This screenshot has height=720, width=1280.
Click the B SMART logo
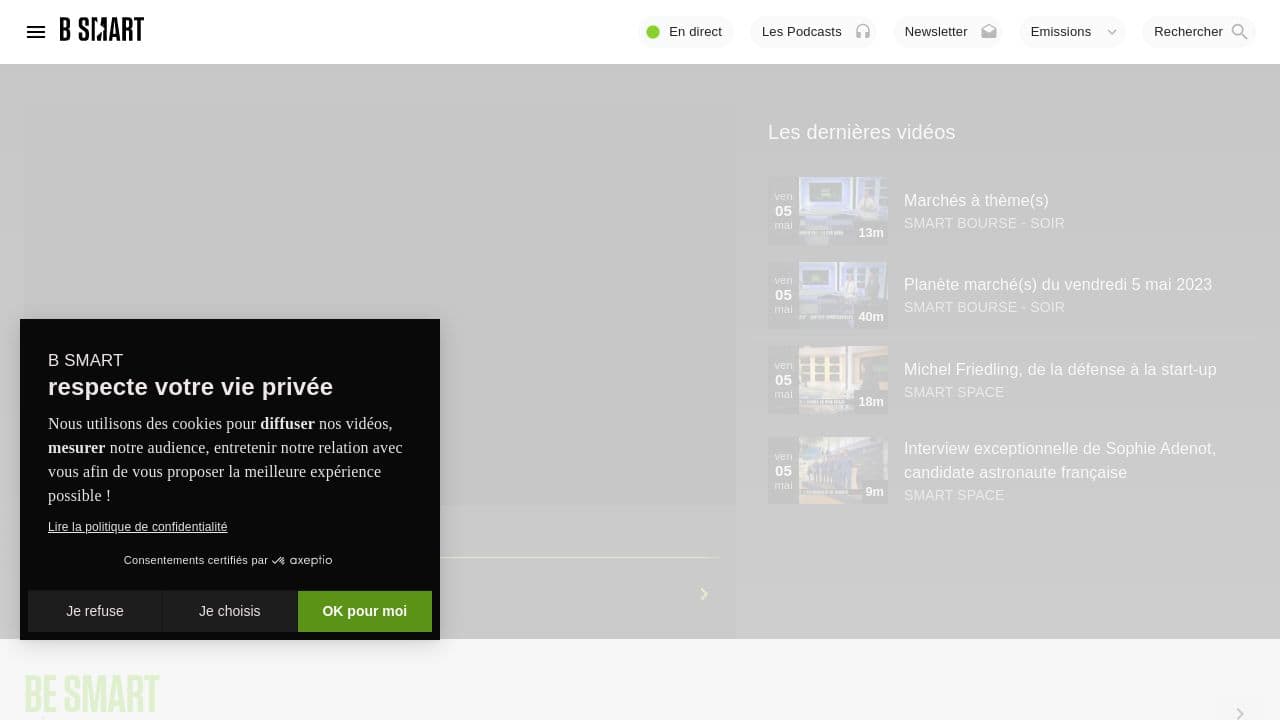click(101, 30)
